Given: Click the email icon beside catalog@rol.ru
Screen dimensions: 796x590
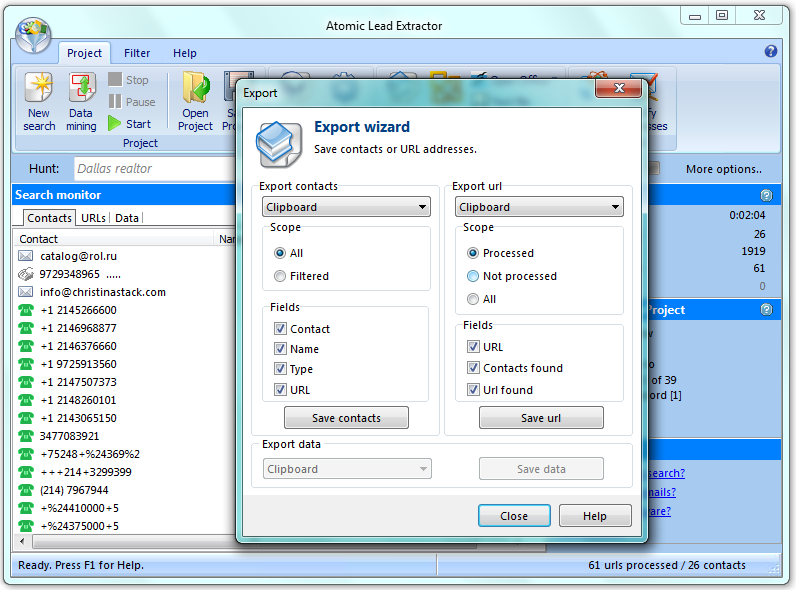Looking at the screenshot, I should [x=26, y=256].
